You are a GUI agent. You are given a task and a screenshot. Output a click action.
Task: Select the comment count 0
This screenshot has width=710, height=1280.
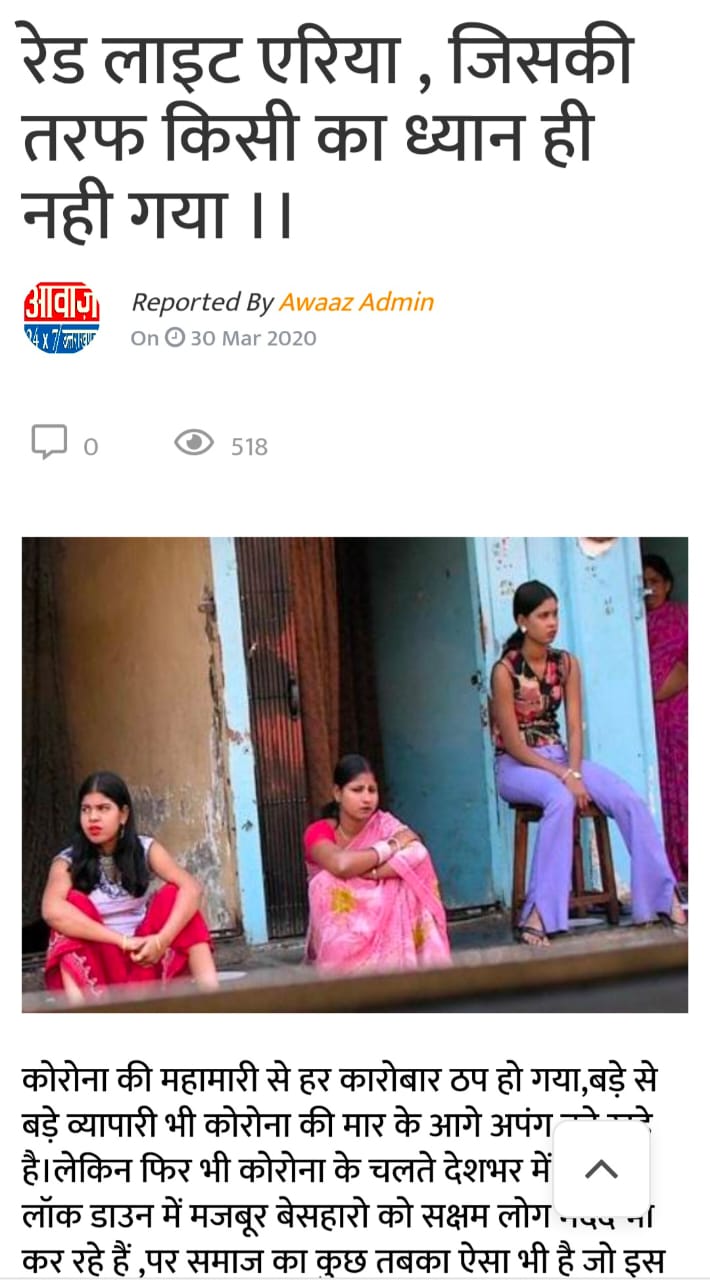(91, 447)
